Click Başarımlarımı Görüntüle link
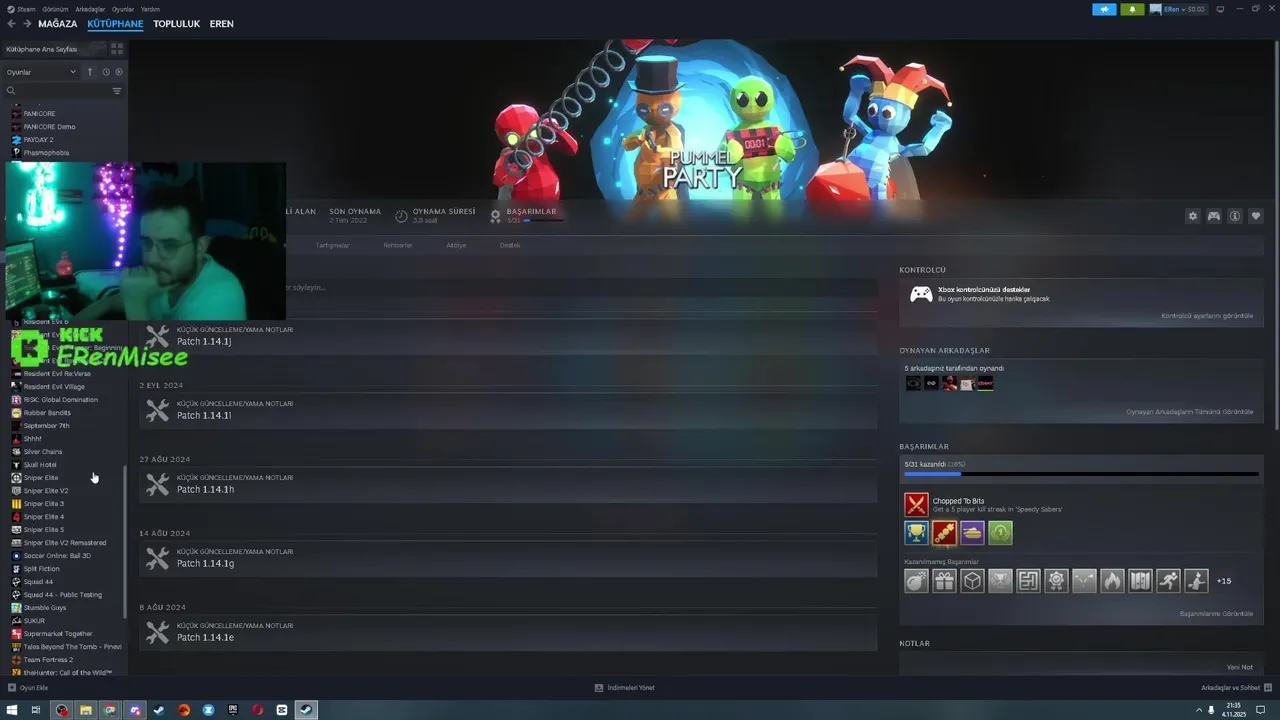 pyautogui.click(x=1216, y=614)
